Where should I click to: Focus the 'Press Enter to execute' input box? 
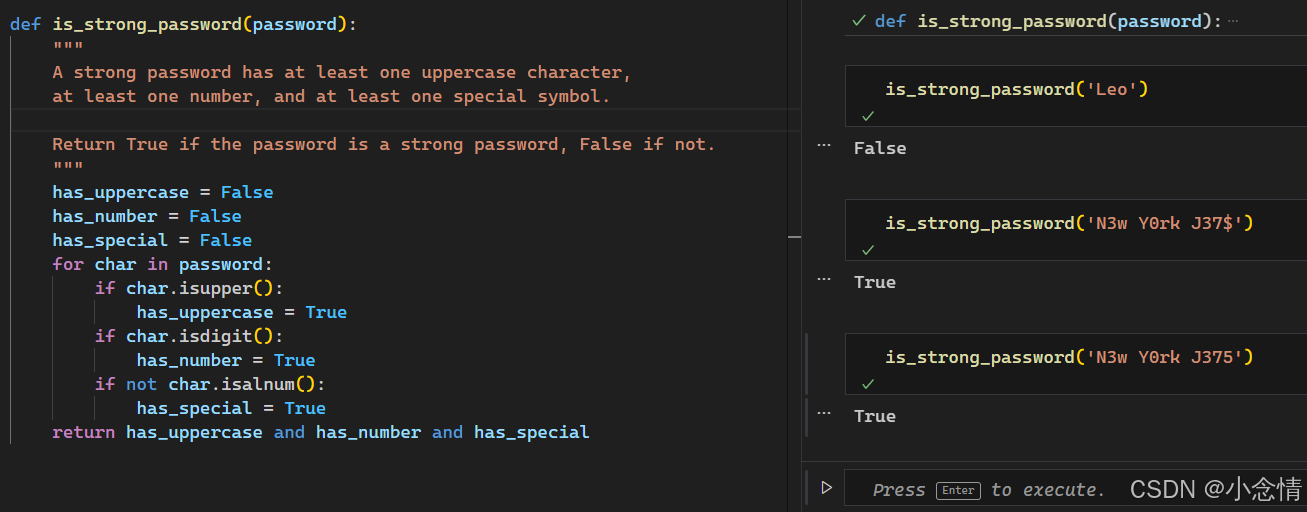1075,488
